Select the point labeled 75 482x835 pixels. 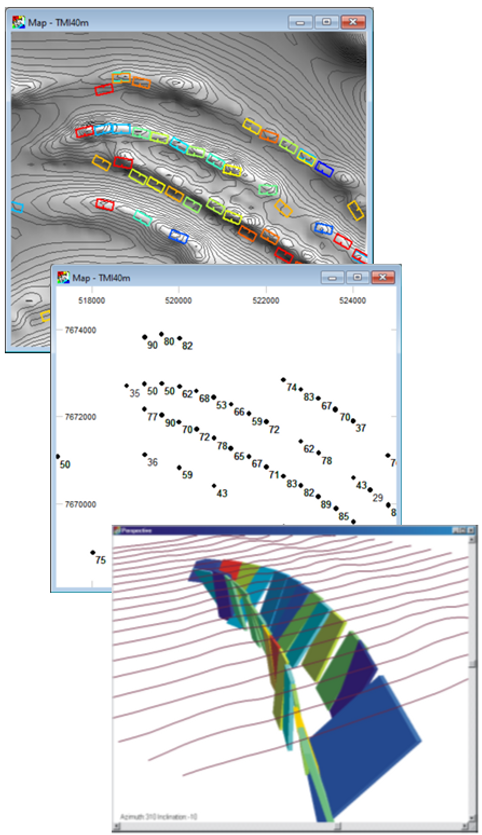tap(93, 553)
